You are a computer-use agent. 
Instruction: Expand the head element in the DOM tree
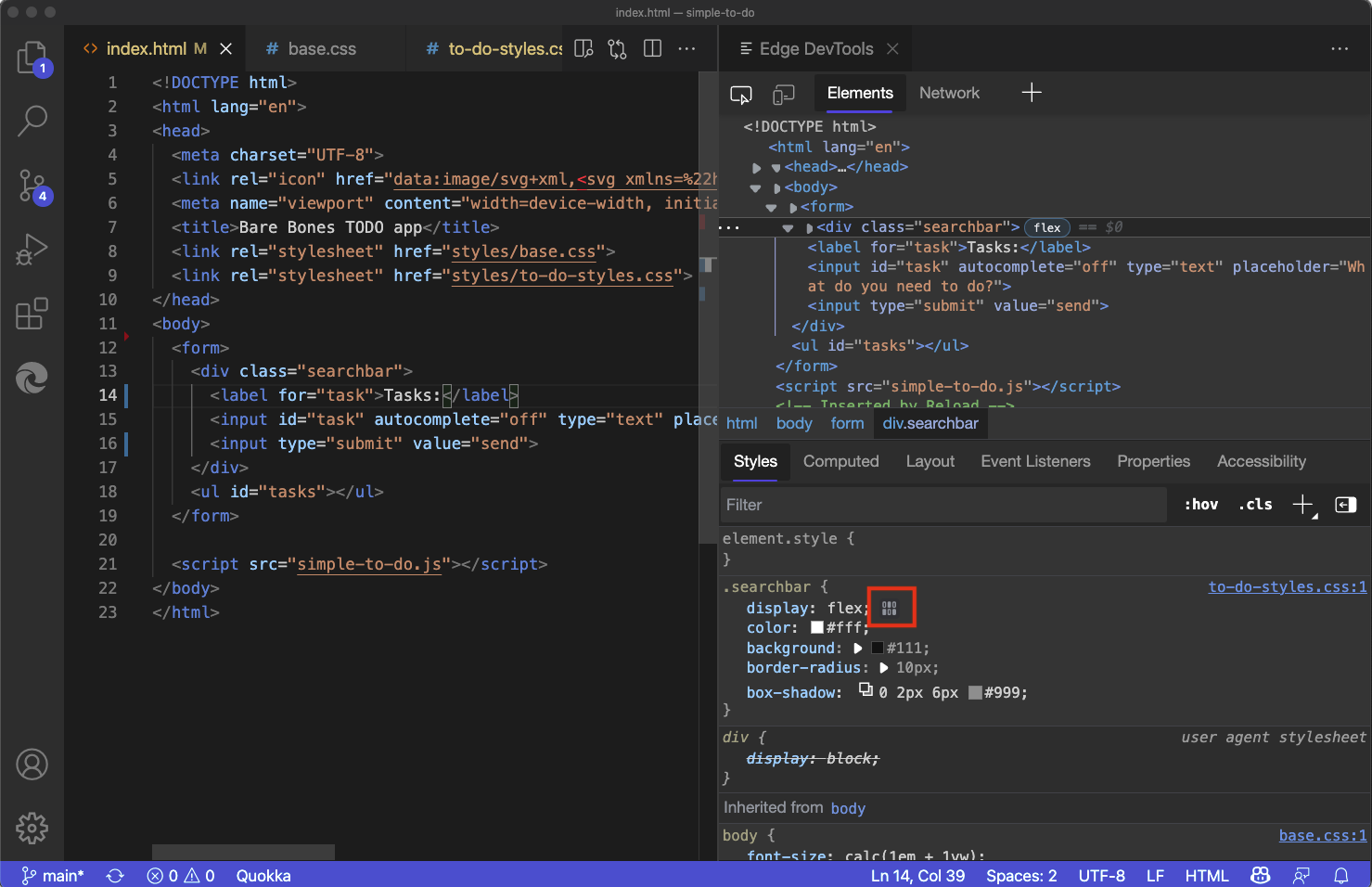coord(756,166)
